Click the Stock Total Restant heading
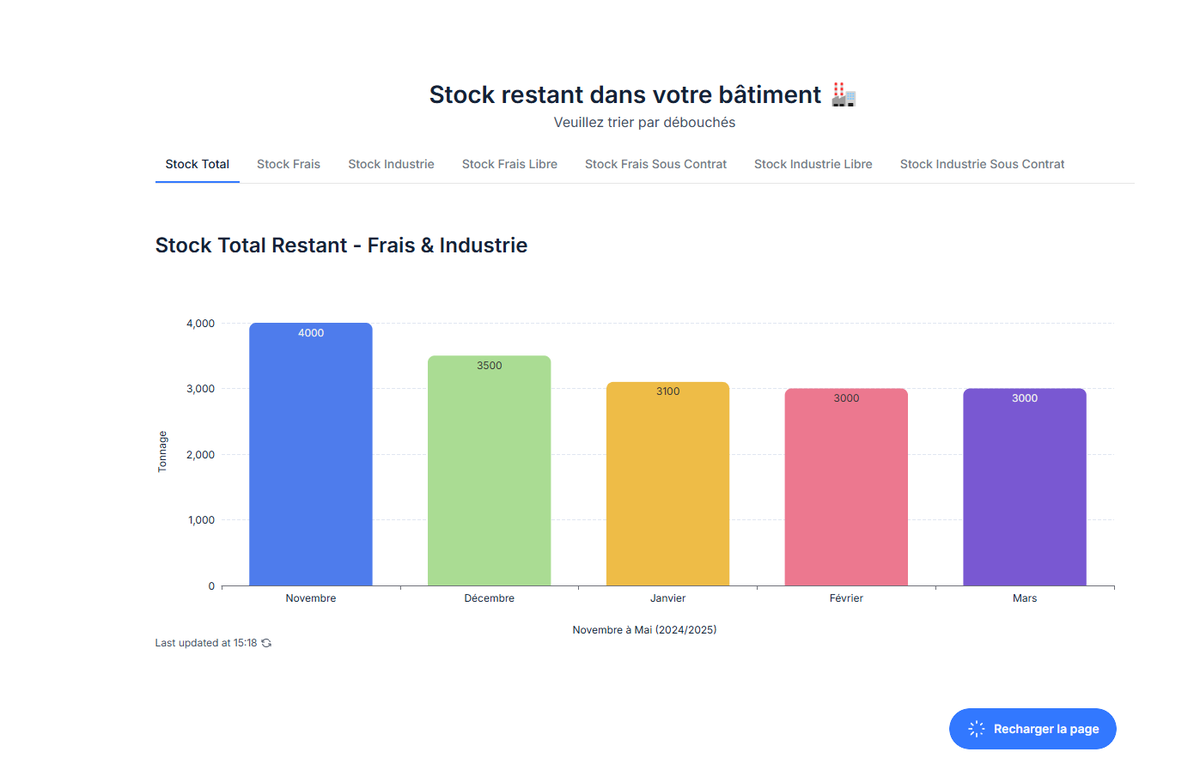Screen dimensions: 1200x758 (x=341, y=245)
